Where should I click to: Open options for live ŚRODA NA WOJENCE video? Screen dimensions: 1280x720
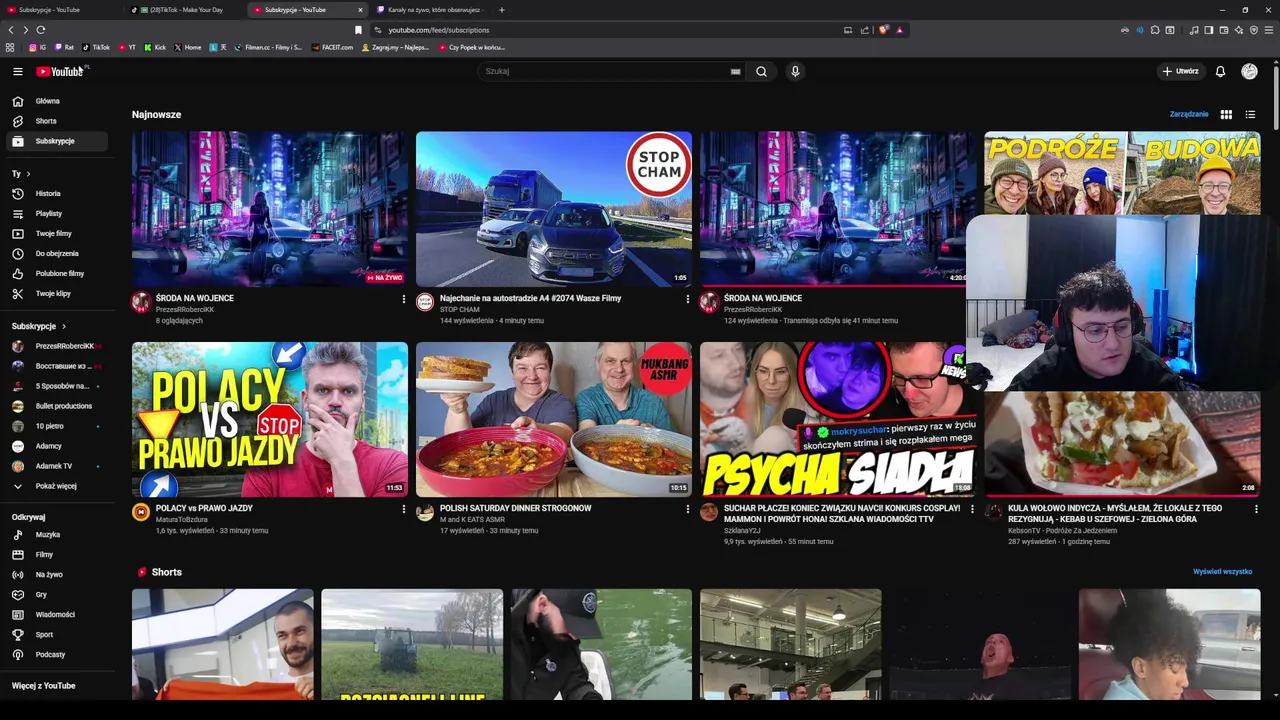click(403, 299)
